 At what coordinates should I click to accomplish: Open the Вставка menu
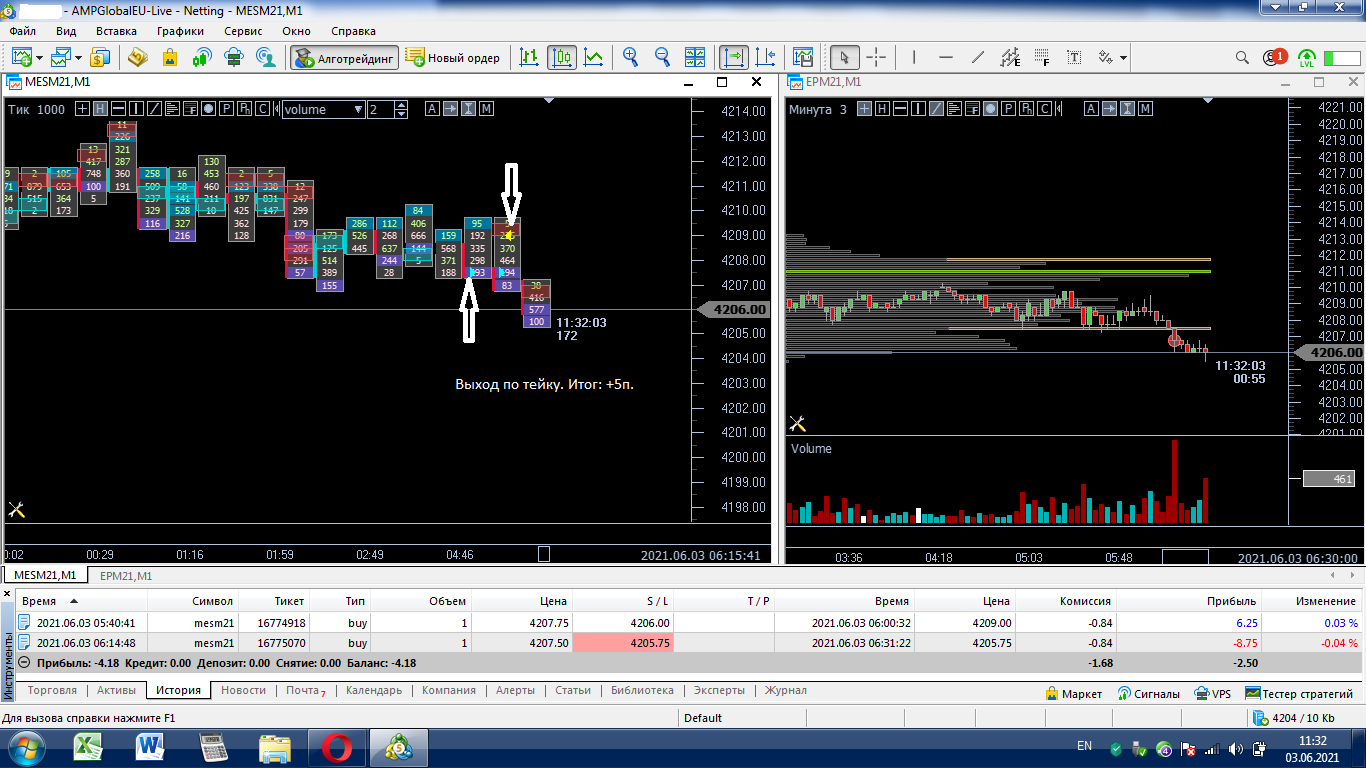(x=116, y=31)
